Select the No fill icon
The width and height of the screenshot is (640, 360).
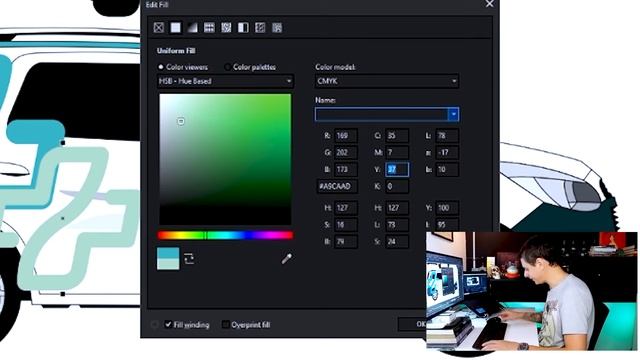click(159, 27)
